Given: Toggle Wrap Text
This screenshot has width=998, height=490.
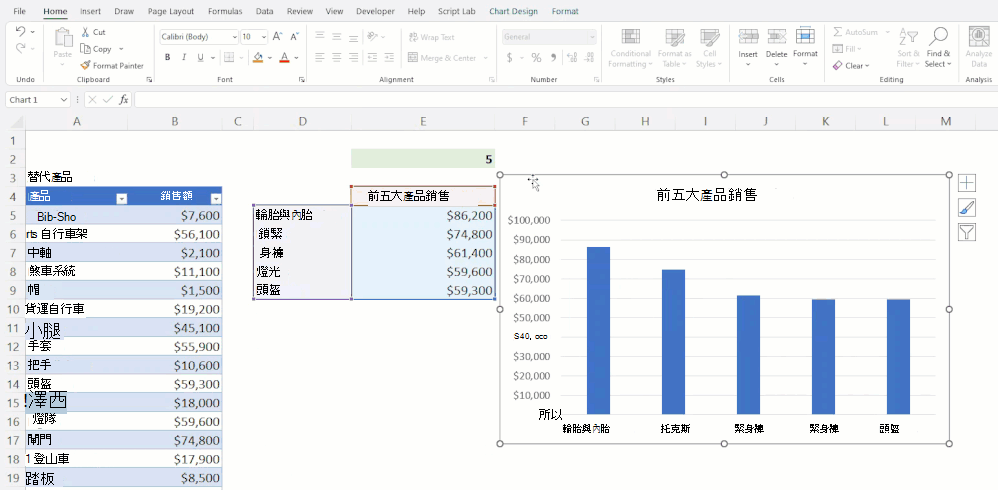Looking at the screenshot, I should (x=432, y=37).
